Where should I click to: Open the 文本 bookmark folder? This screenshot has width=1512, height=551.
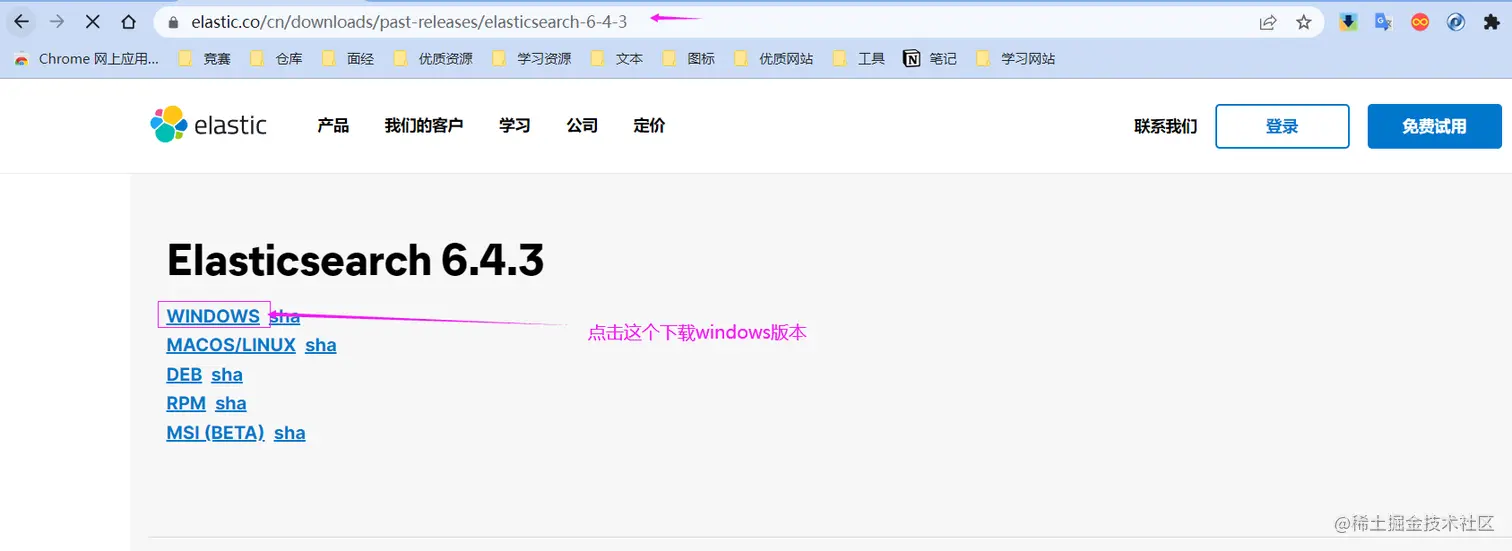click(617, 59)
